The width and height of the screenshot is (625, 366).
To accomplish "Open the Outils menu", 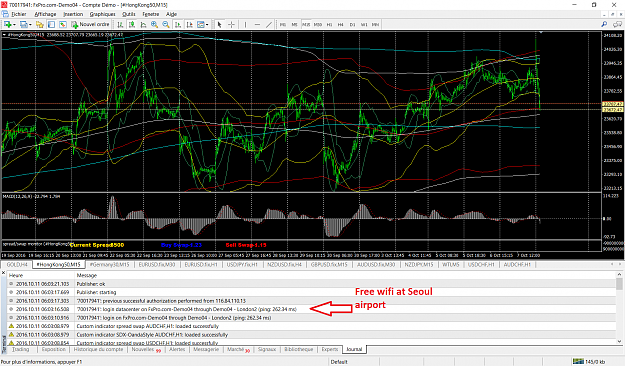I will (129, 14).
